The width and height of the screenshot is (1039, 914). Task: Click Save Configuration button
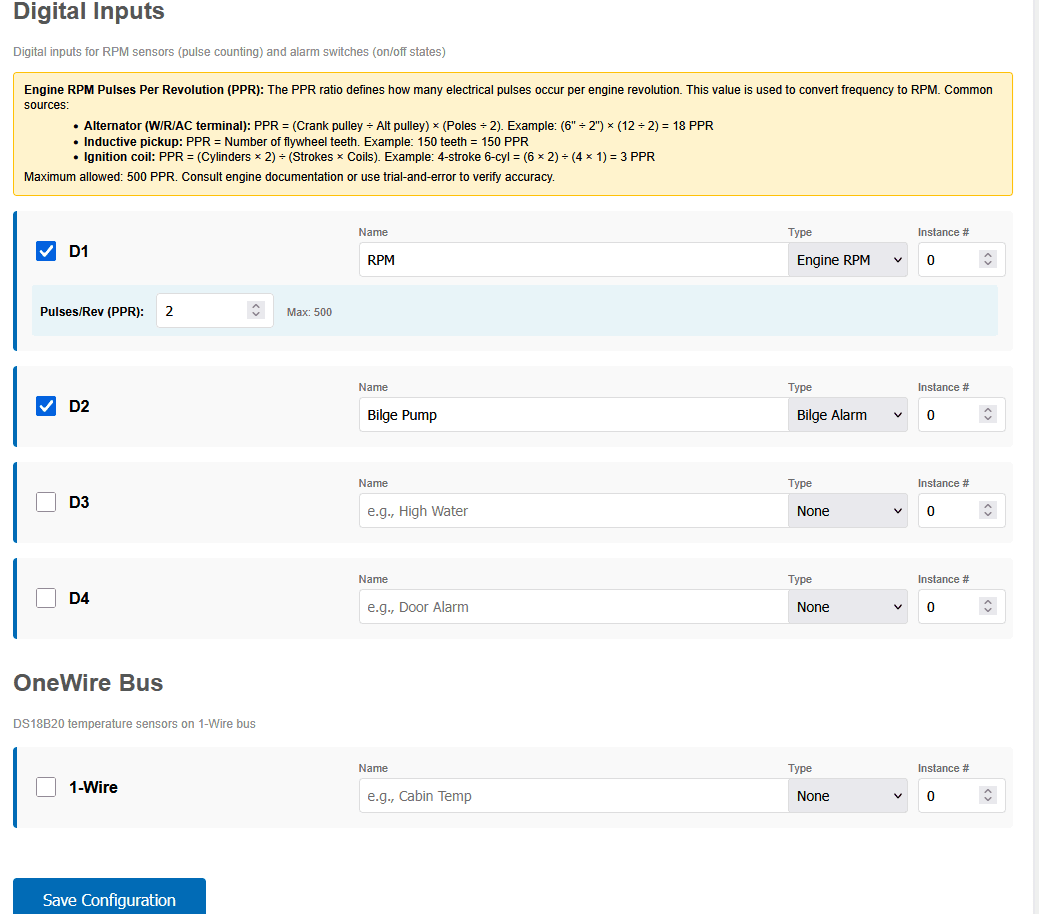coord(109,899)
